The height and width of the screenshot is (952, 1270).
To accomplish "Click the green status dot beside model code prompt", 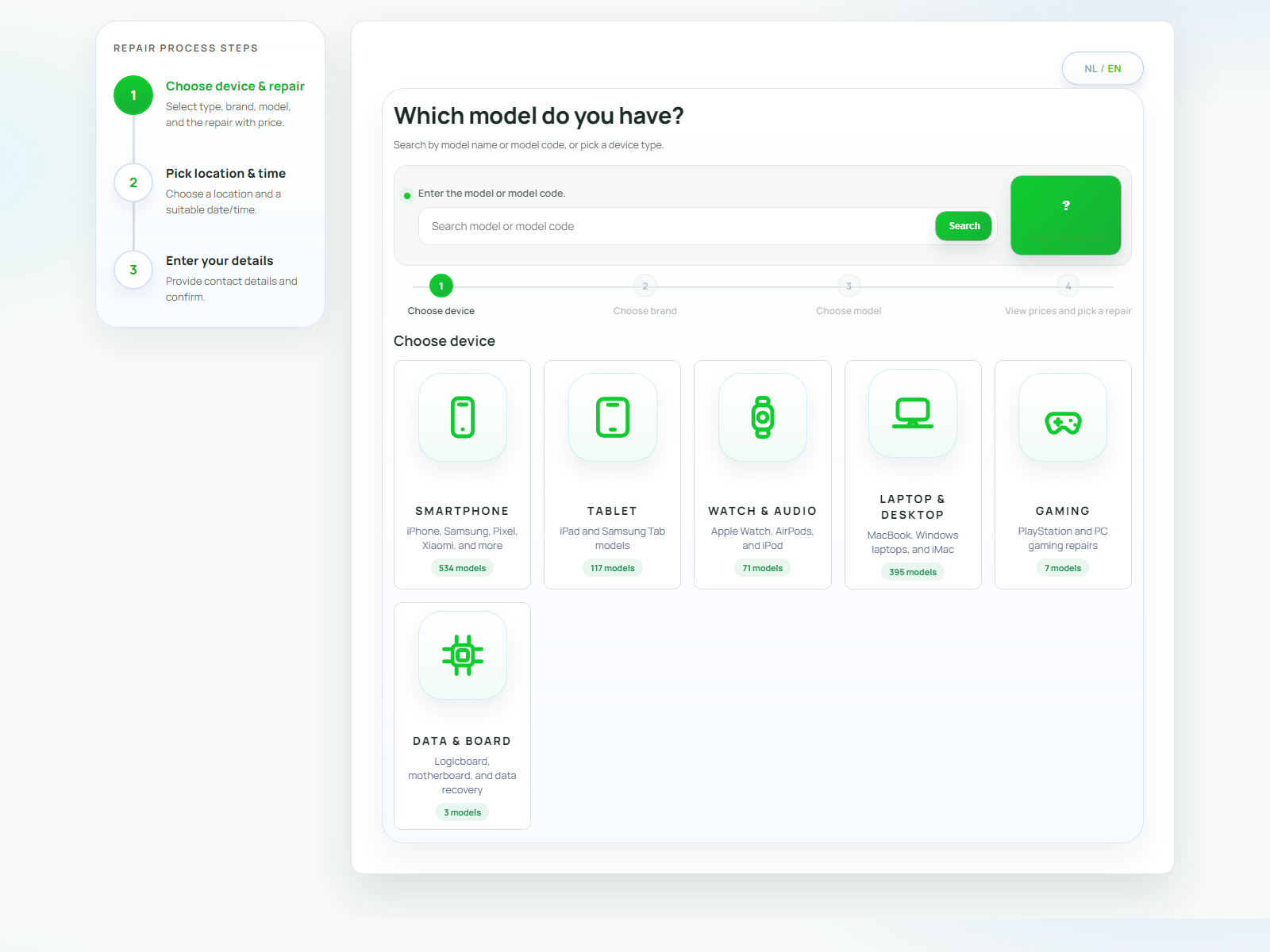I will [x=406, y=194].
